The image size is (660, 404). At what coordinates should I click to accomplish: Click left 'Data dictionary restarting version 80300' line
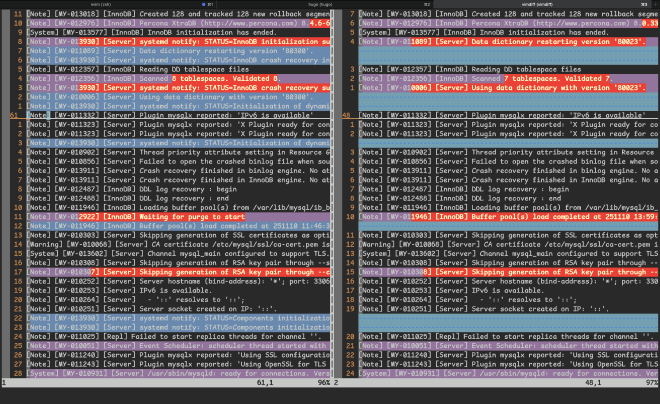[178, 51]
